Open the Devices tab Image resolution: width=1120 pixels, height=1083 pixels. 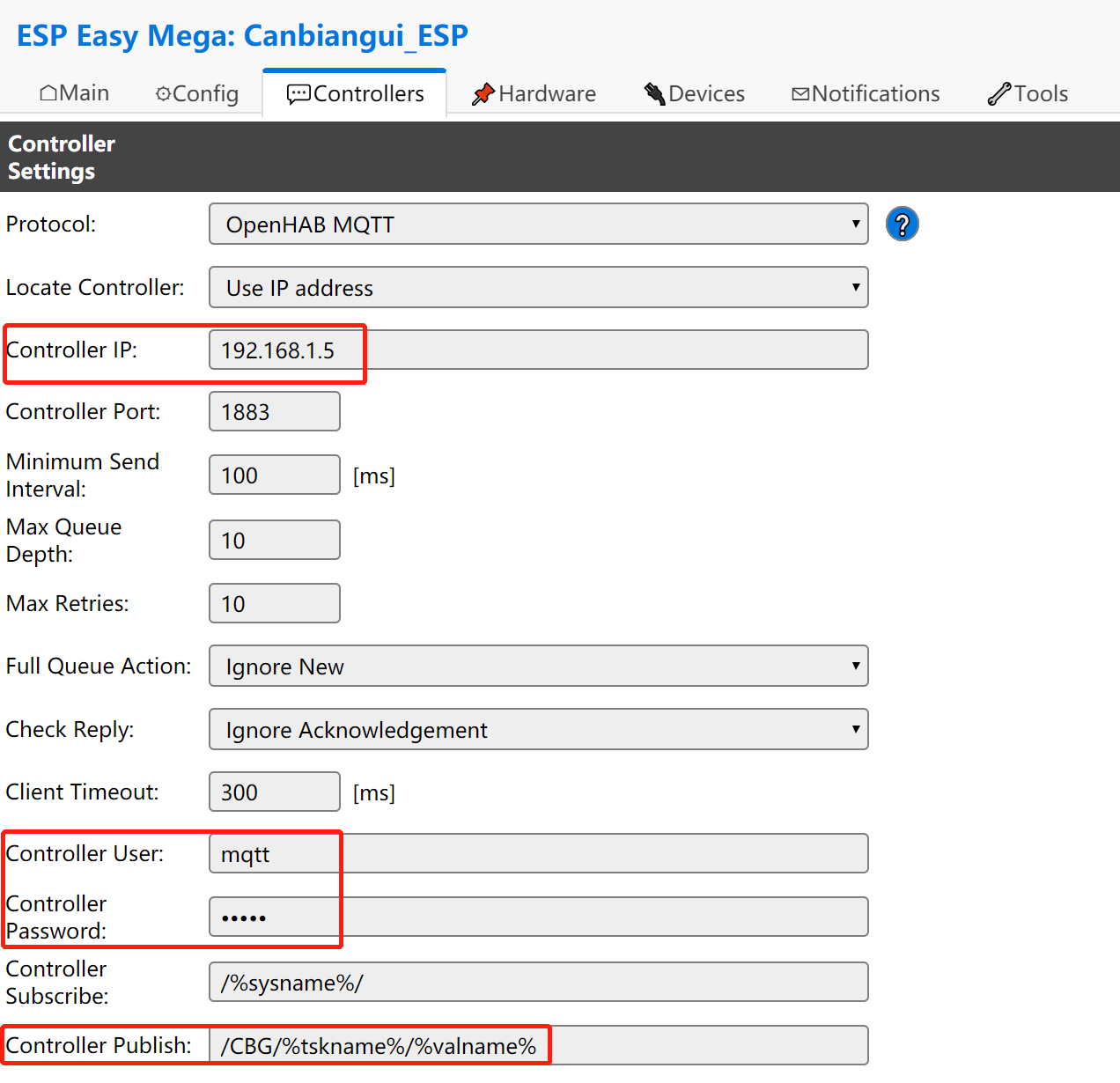pyautogui.click(x=695, y=94)
